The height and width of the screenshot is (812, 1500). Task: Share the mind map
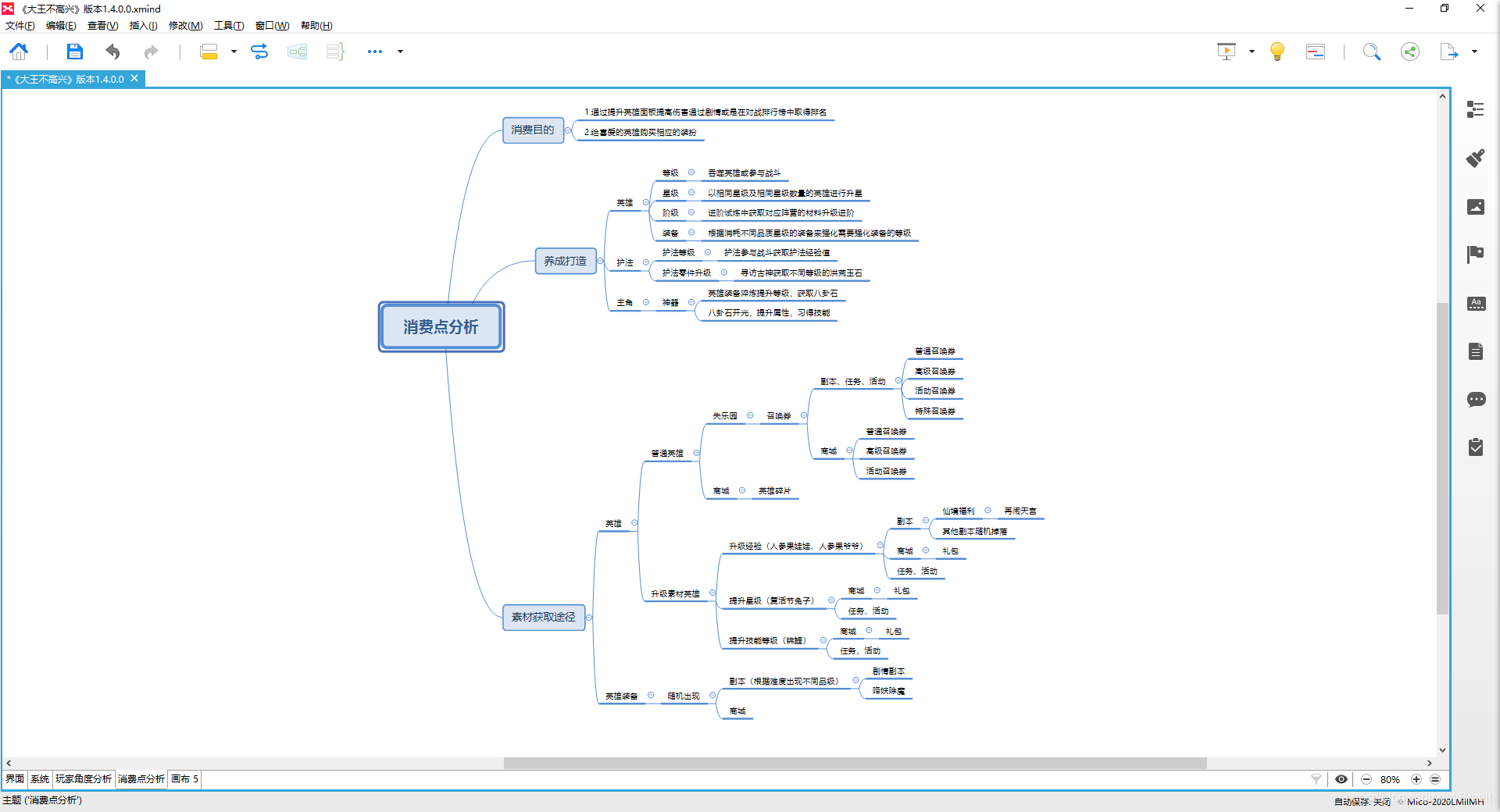point(1410,52)
